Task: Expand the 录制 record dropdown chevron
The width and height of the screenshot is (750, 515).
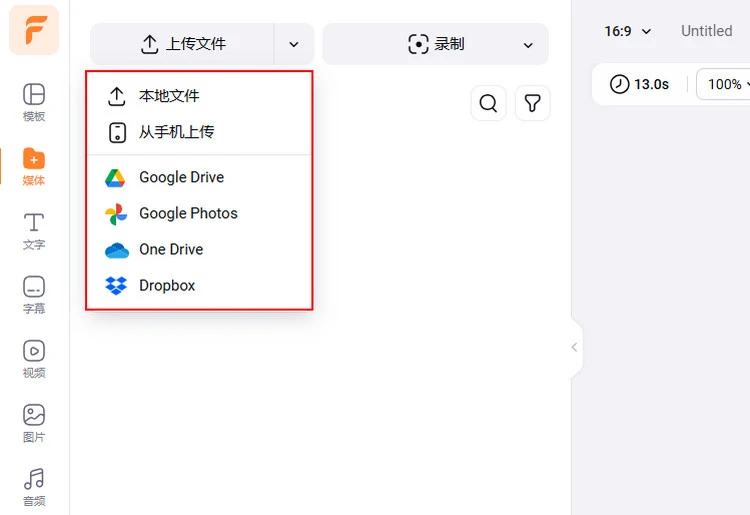Action: coord(528,45)
